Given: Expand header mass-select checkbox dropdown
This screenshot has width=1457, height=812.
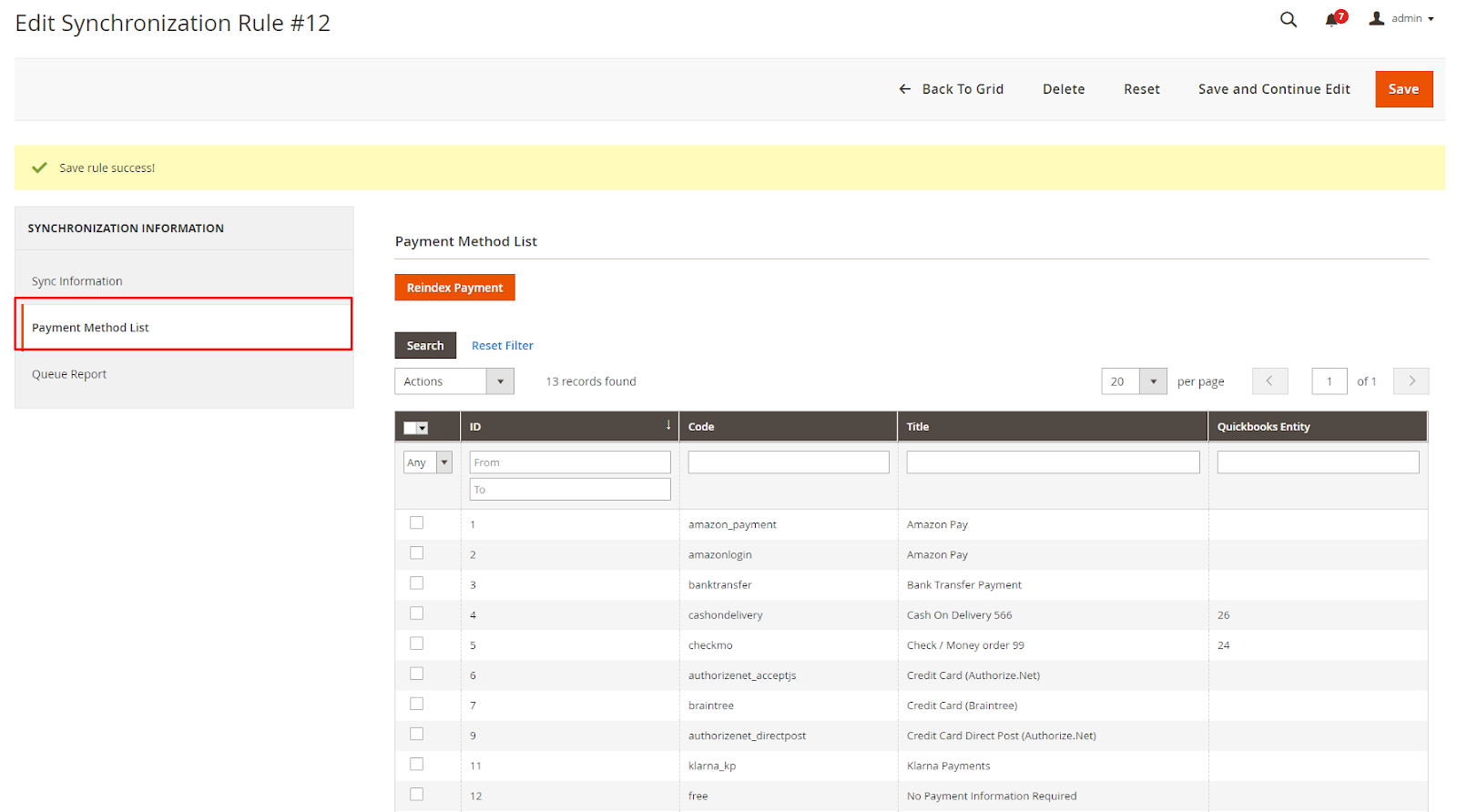Looking at the screenshot, I should coord(423,428).
